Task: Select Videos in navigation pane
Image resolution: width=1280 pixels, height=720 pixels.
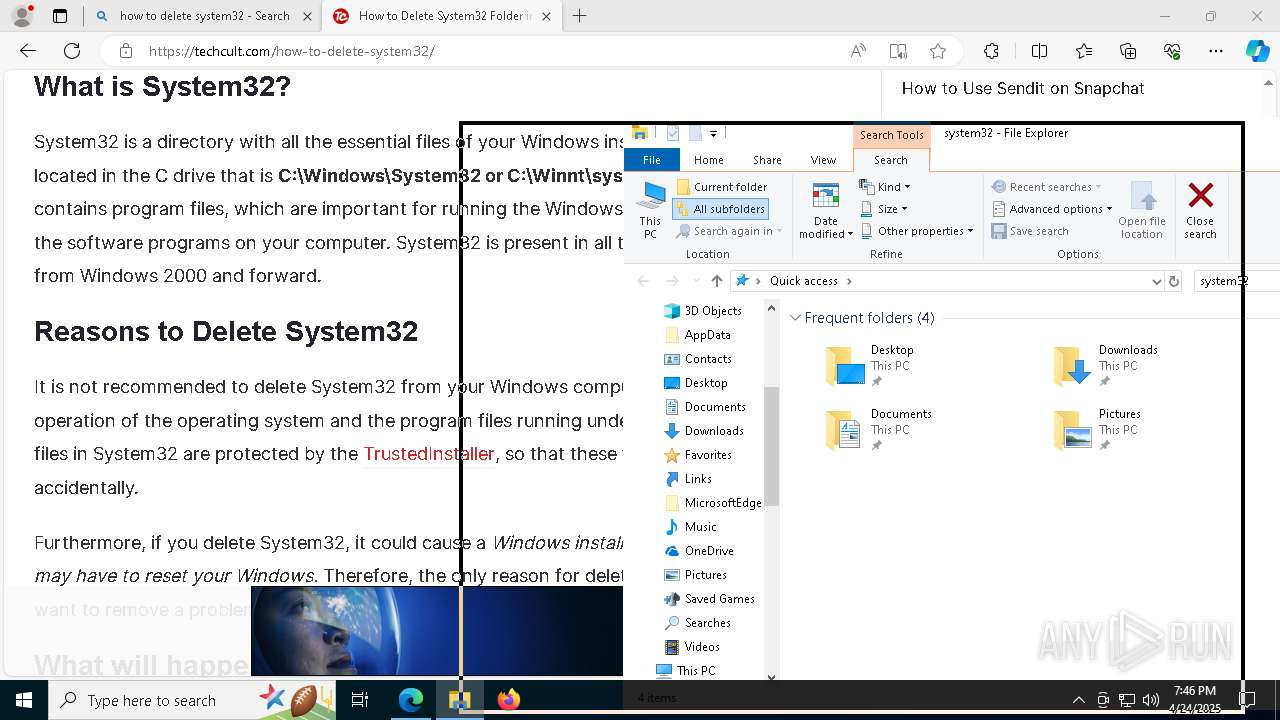Action: pyautogui.click(x=692, y=647)
